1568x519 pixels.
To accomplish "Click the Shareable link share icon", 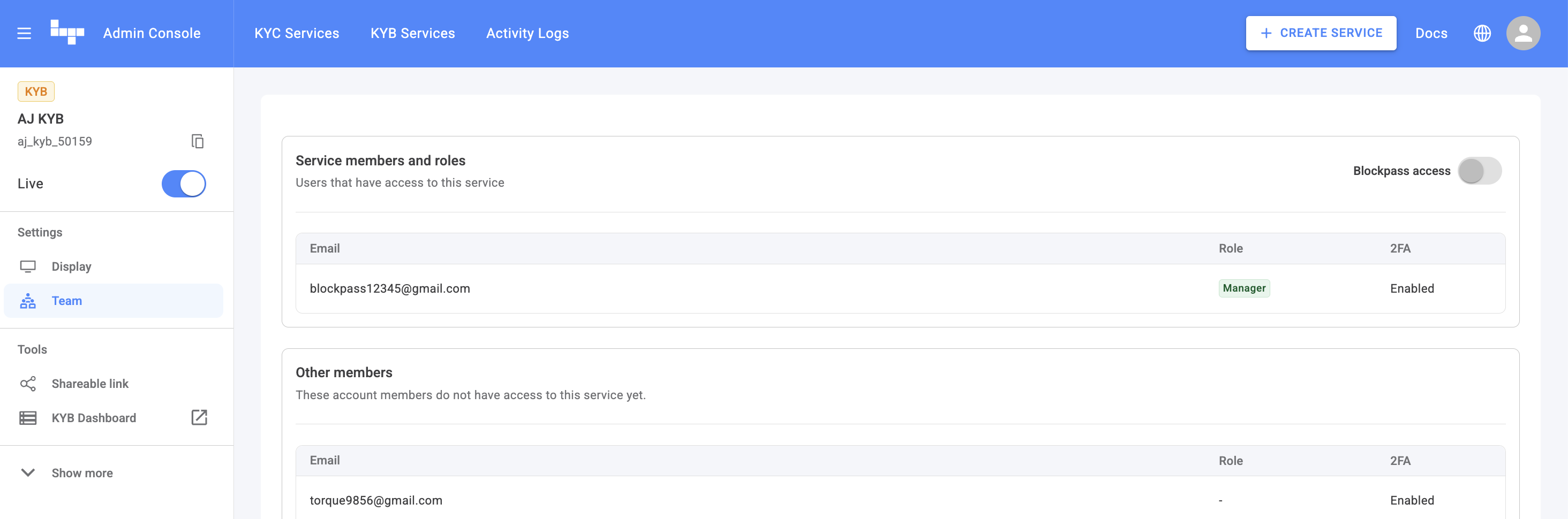I will [x=28, y=384].
